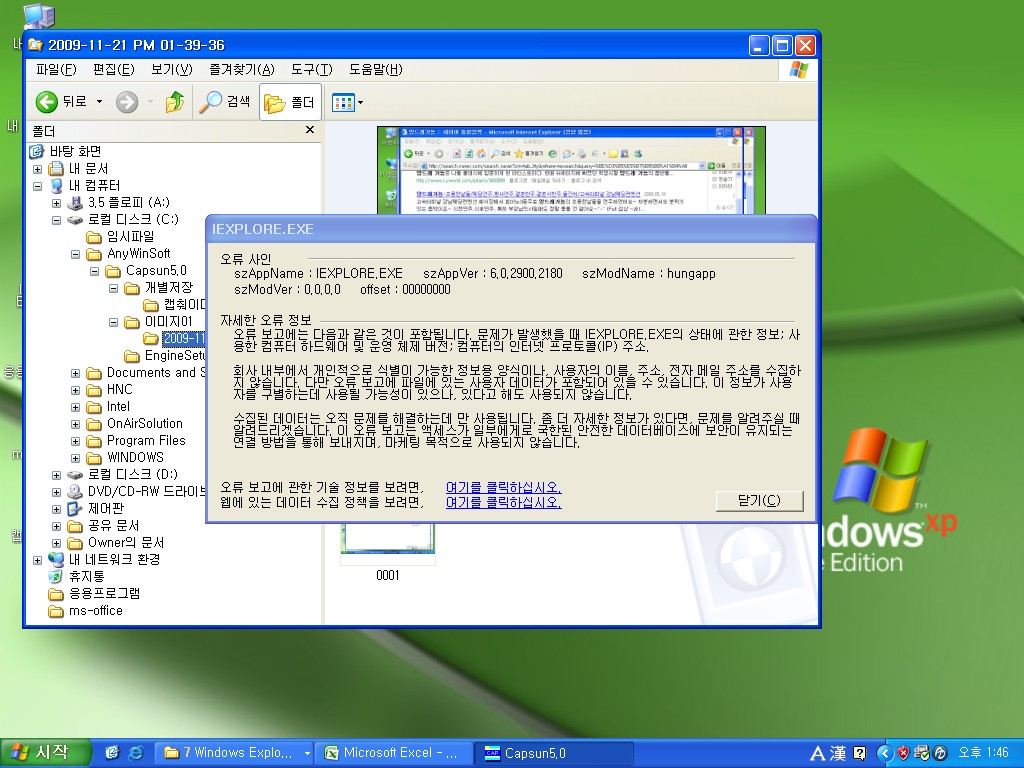The height and width of the screenshot is (768, 1024).
Task: Click the 漢 hanja IME icon
Action: click(837, 753)
